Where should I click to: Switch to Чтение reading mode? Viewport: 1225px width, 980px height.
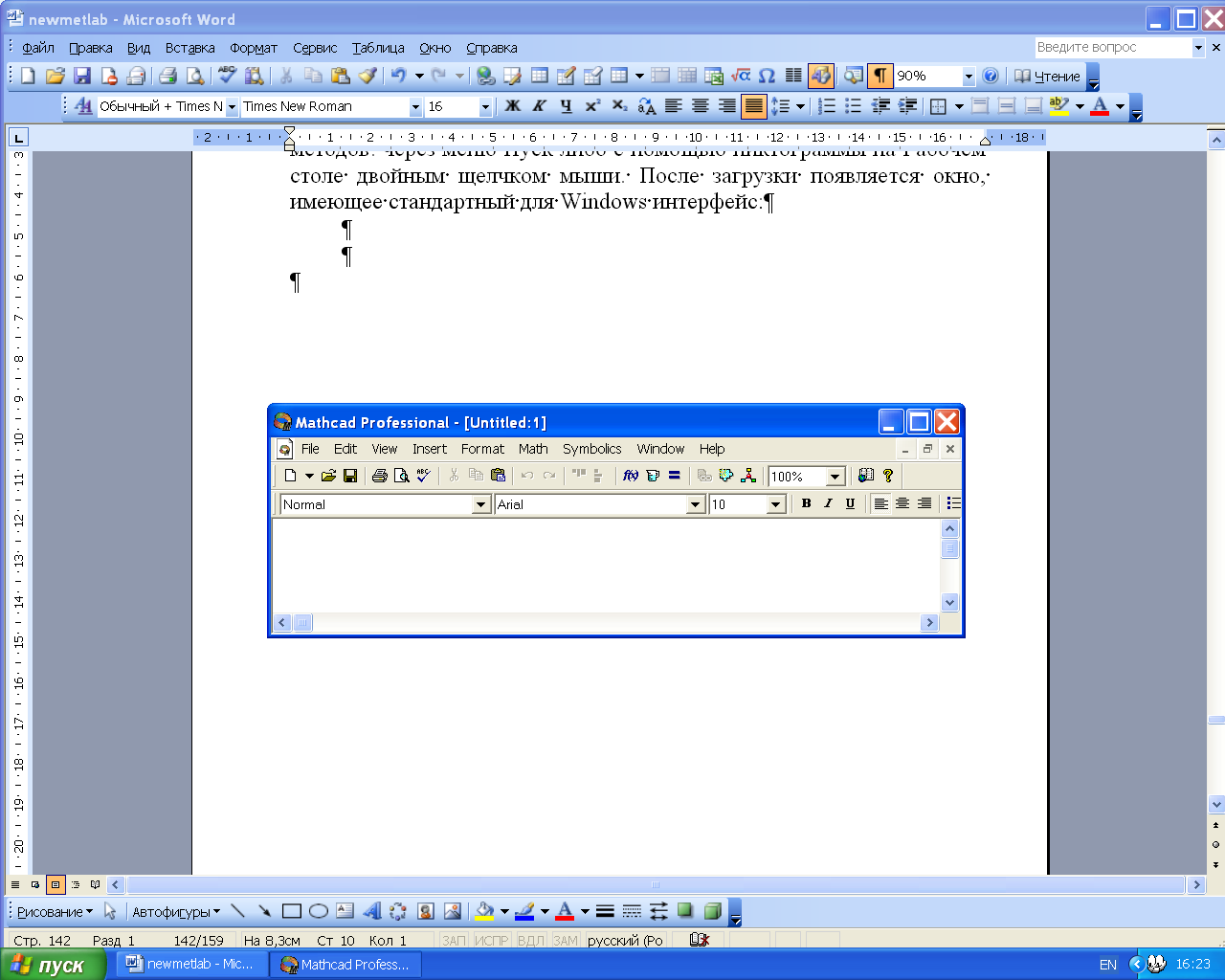click(x=1047, y=76)
